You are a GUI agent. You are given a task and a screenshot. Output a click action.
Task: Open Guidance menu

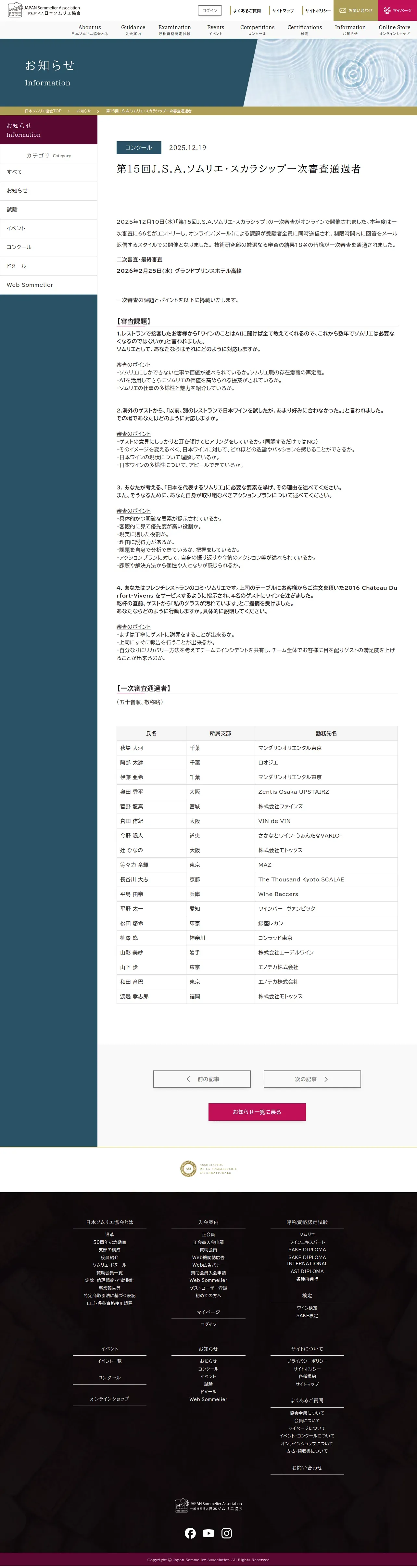(133, 30)
